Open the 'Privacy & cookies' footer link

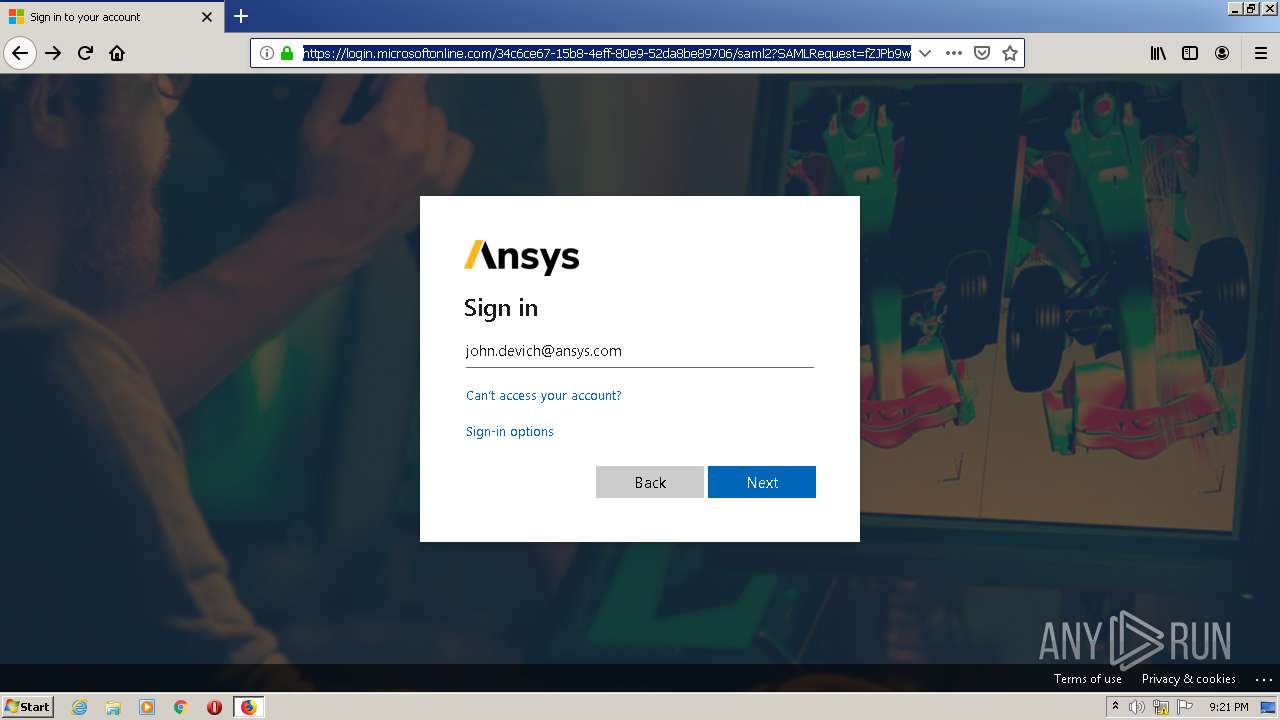tap(1189, 679)
